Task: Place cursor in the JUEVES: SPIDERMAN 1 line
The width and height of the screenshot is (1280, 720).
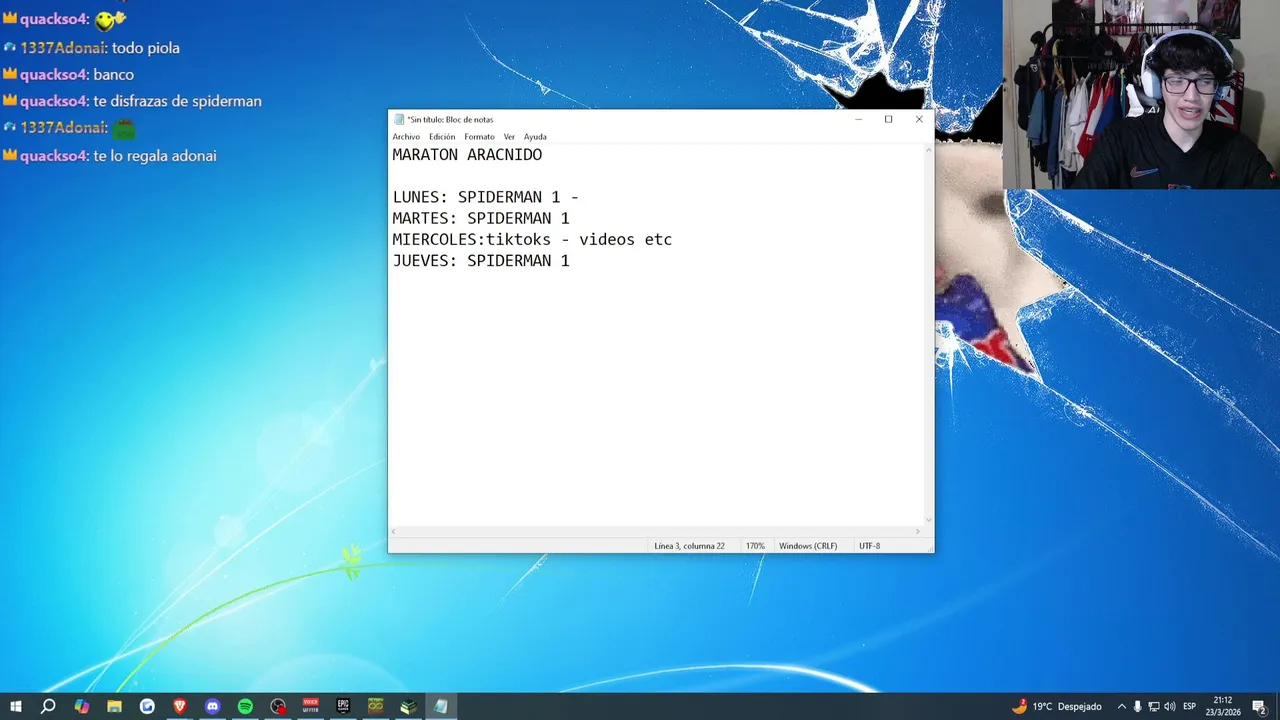Action: 481,261
